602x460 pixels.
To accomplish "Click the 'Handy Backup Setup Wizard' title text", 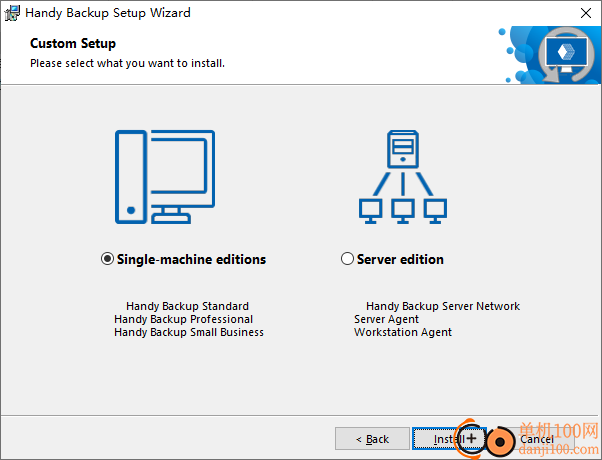I will pos(108,13).
